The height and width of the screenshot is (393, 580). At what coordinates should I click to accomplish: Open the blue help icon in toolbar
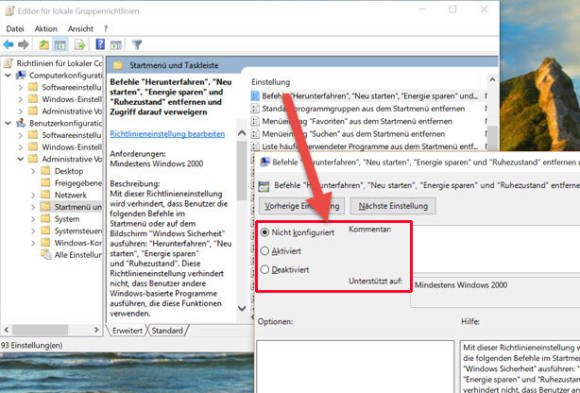point(100,44)
